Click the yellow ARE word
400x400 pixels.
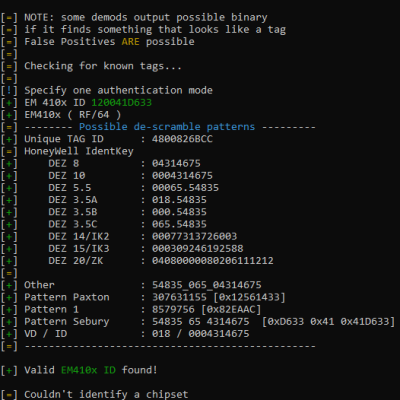131,42
